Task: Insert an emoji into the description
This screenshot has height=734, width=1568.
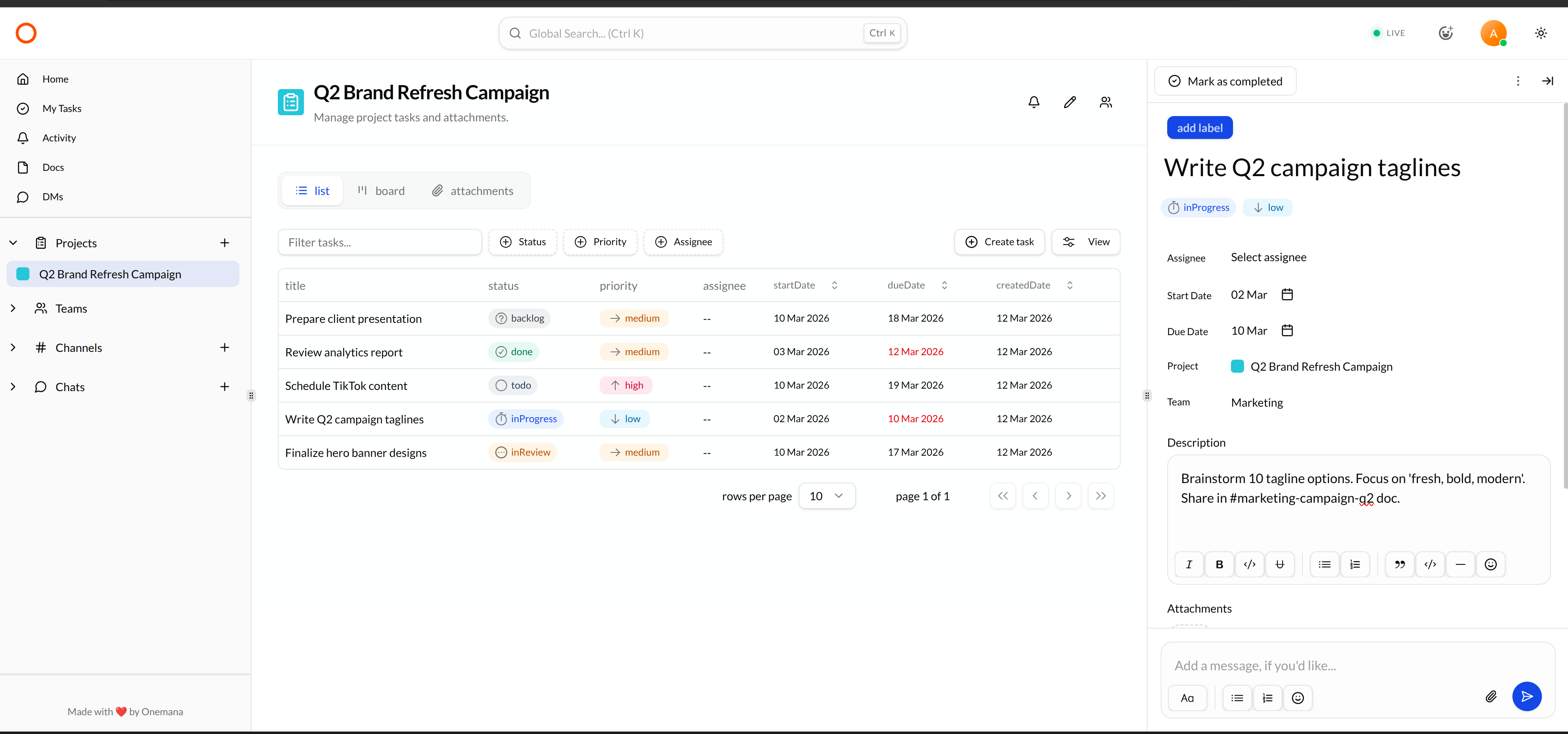Action: point(1491,564)
